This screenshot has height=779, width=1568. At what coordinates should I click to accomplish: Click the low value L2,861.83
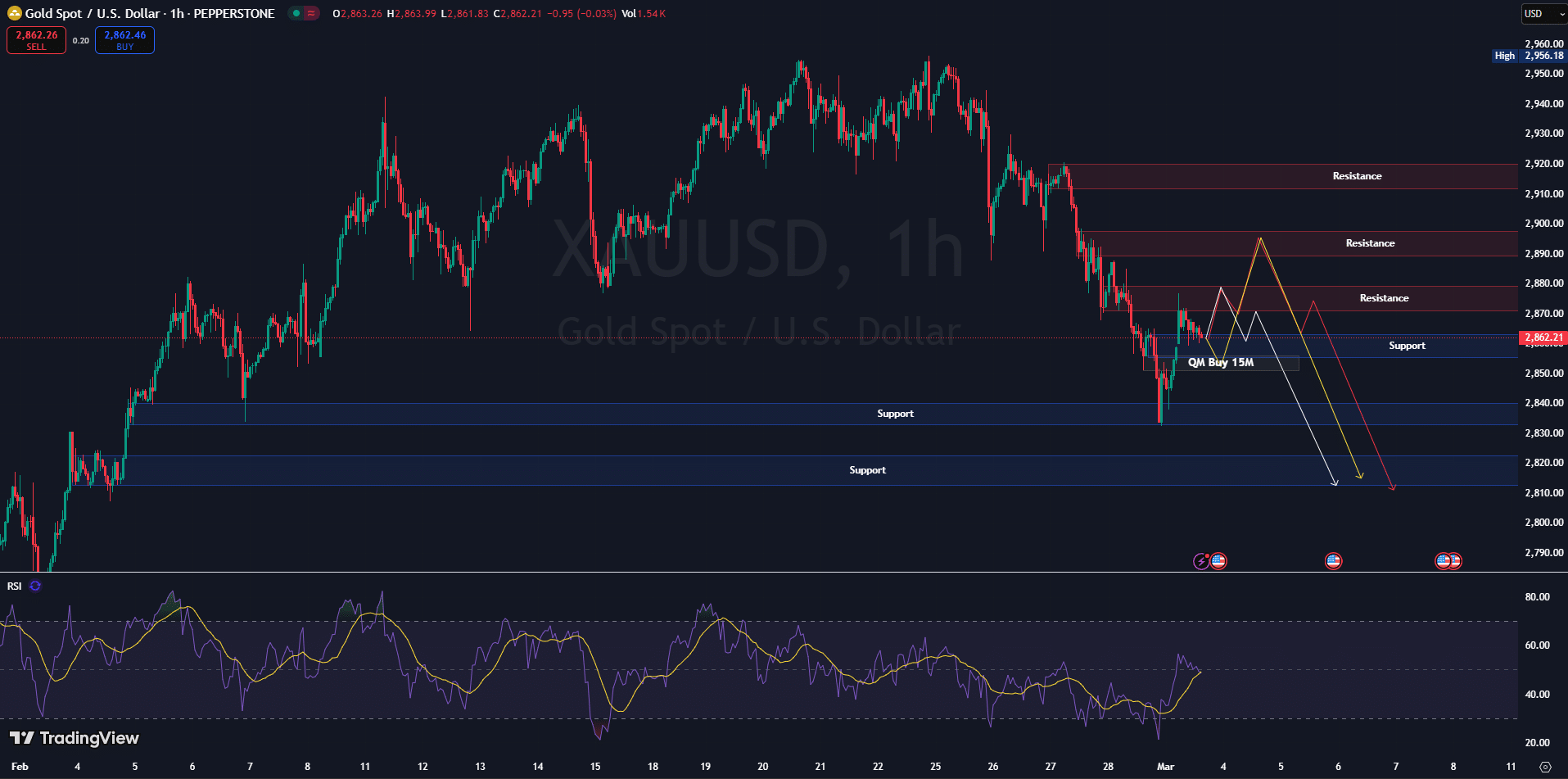[x=465, y=14]
